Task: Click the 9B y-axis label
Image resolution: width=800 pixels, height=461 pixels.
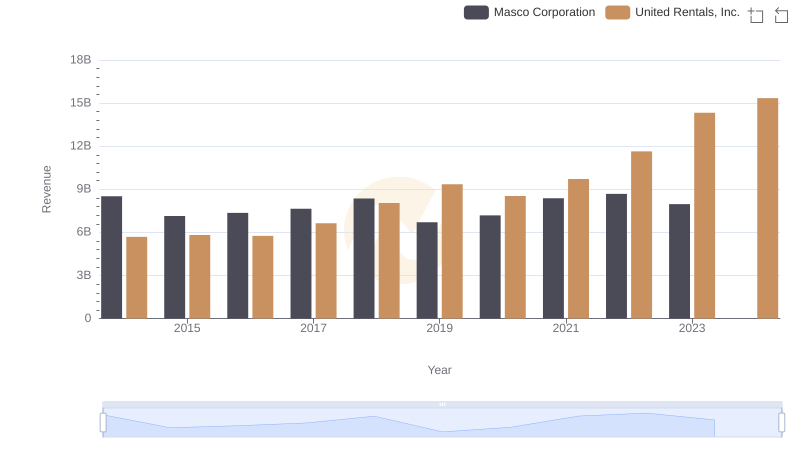Action: [84, 189]
